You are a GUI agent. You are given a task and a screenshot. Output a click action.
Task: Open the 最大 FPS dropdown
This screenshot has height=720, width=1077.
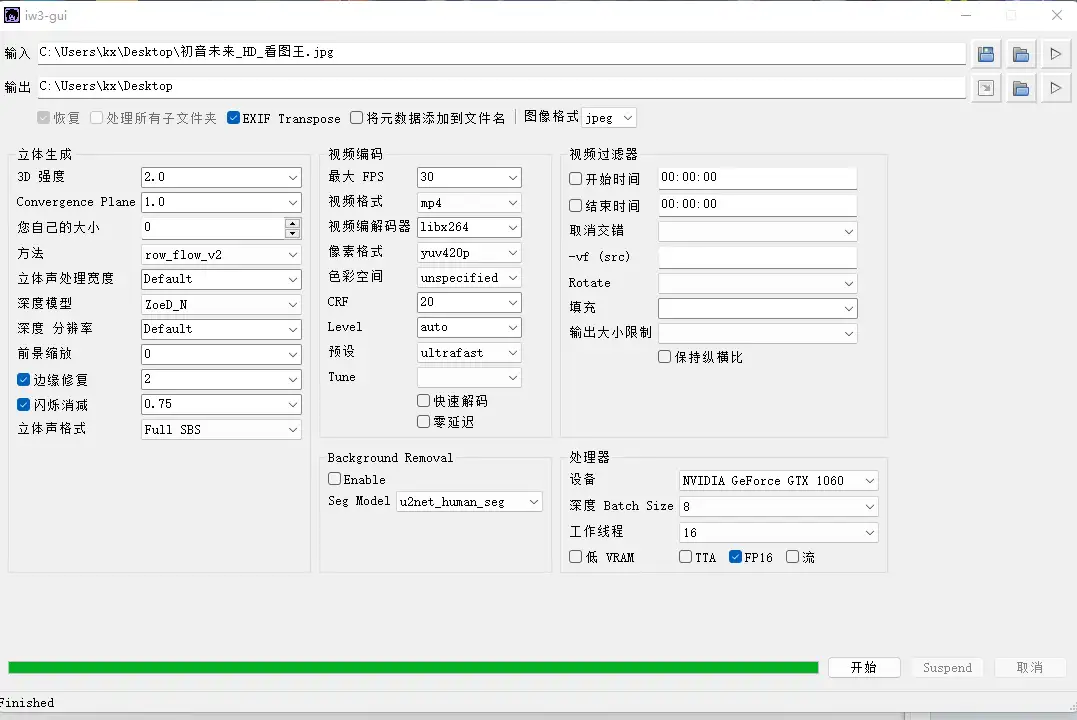pyautogui.click(x=469, y=177)
